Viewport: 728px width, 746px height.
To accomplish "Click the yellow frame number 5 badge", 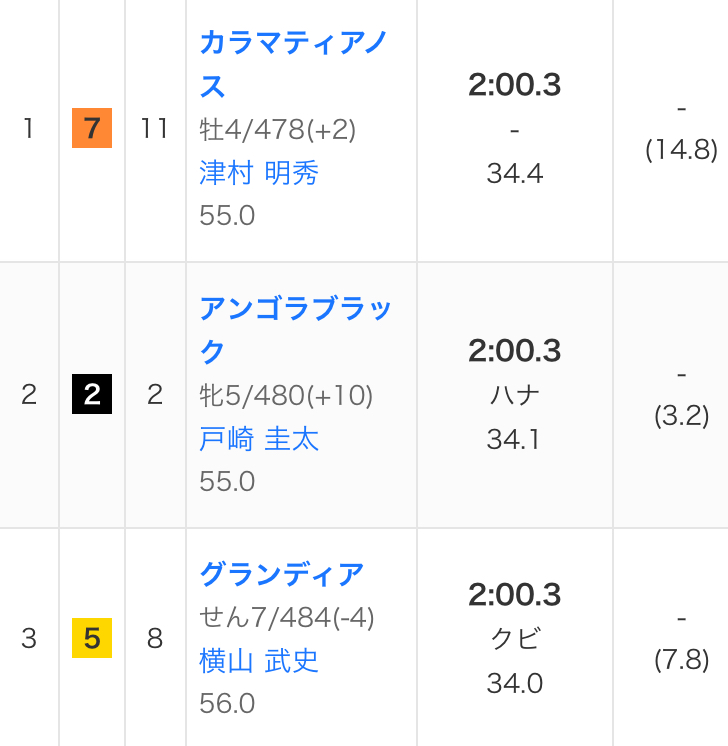I will tap(92, 638).
